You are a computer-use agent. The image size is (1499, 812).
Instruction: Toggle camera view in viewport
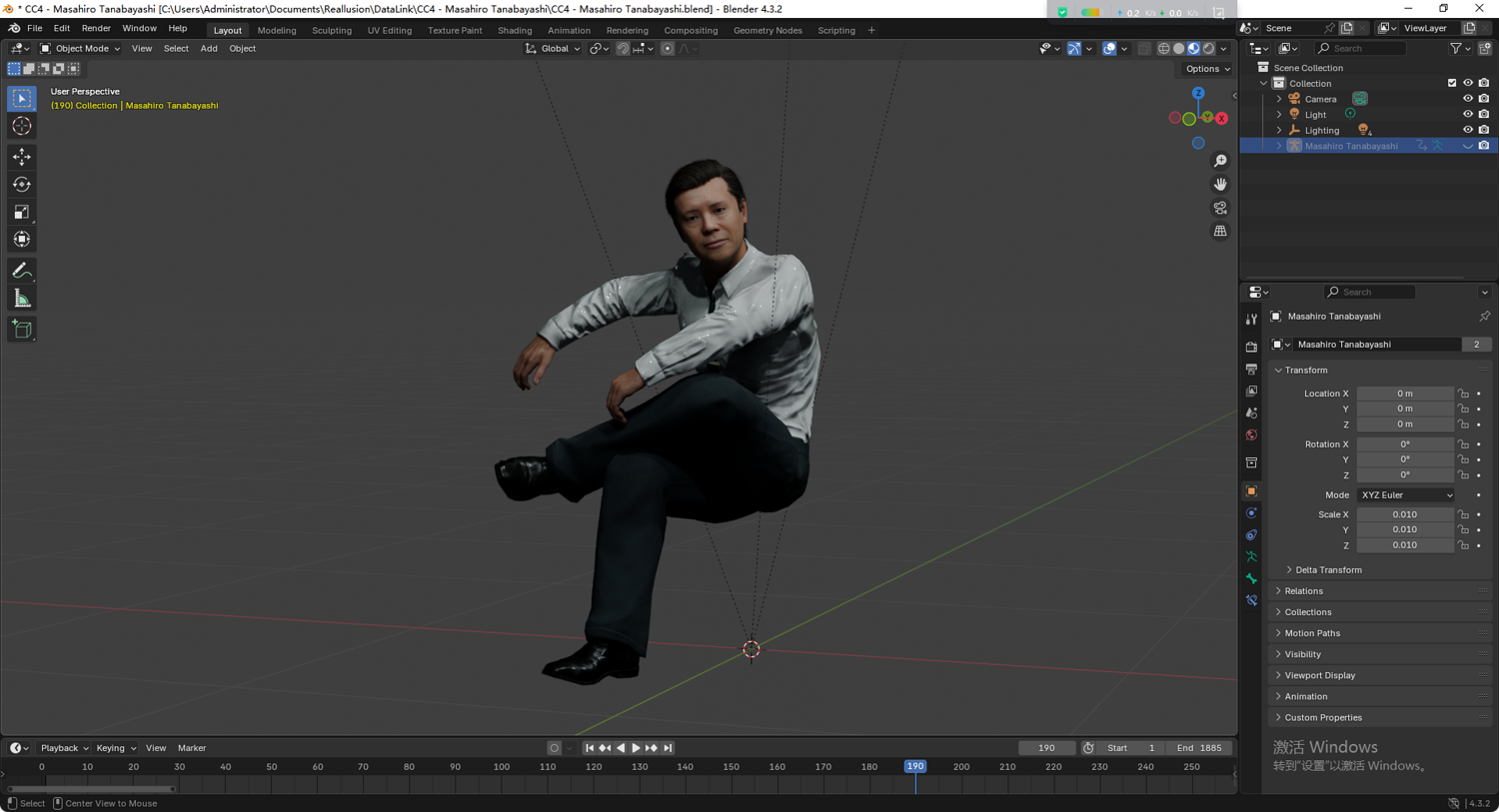click(x=1220, y=208)
